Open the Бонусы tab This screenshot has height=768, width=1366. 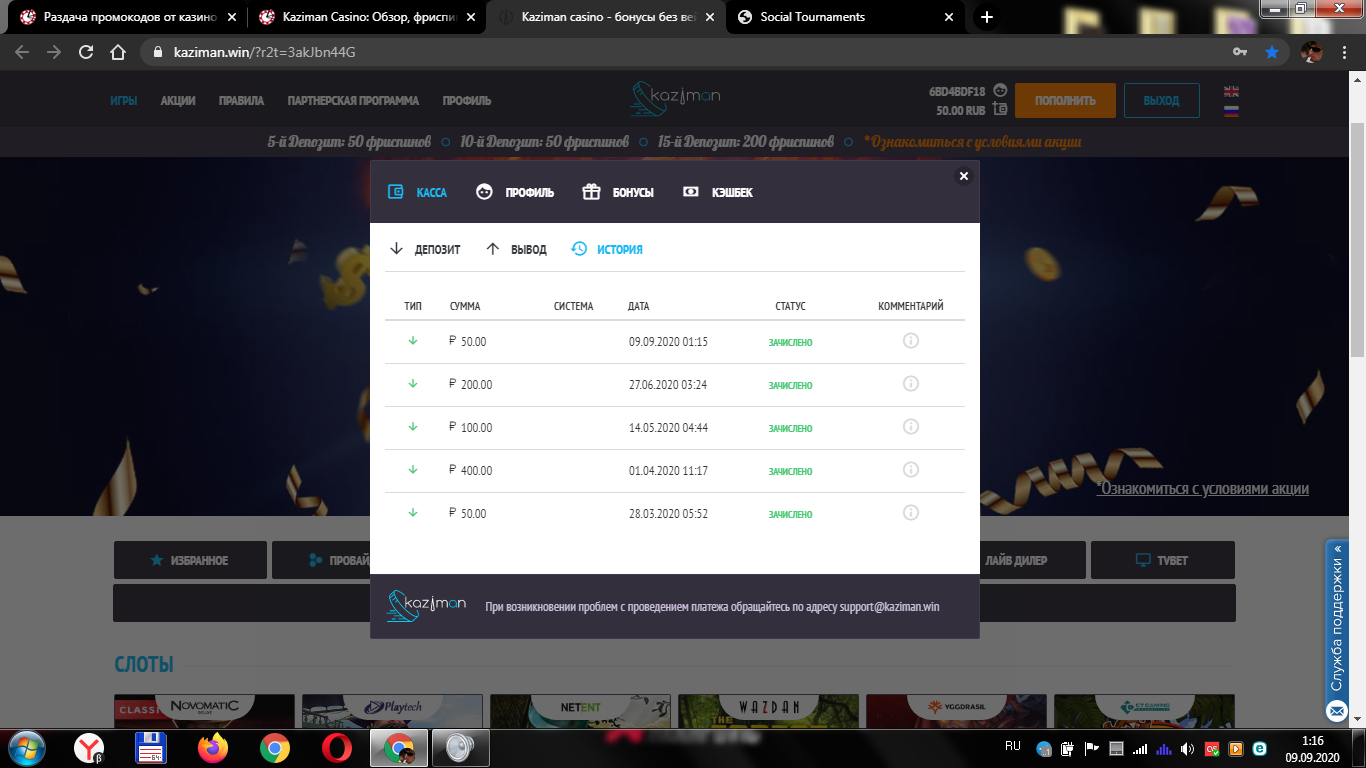618,192
